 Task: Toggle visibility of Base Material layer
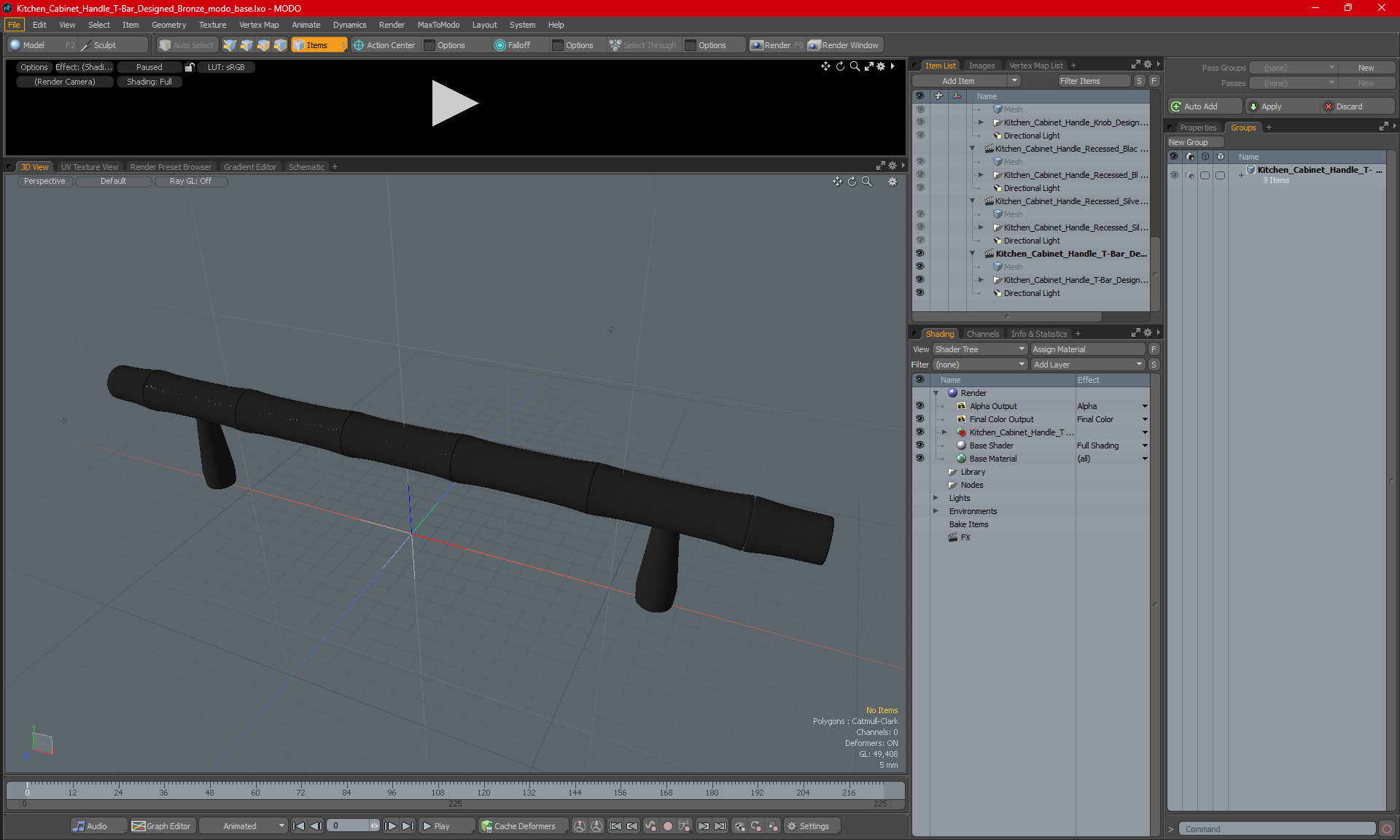(919, 459)
